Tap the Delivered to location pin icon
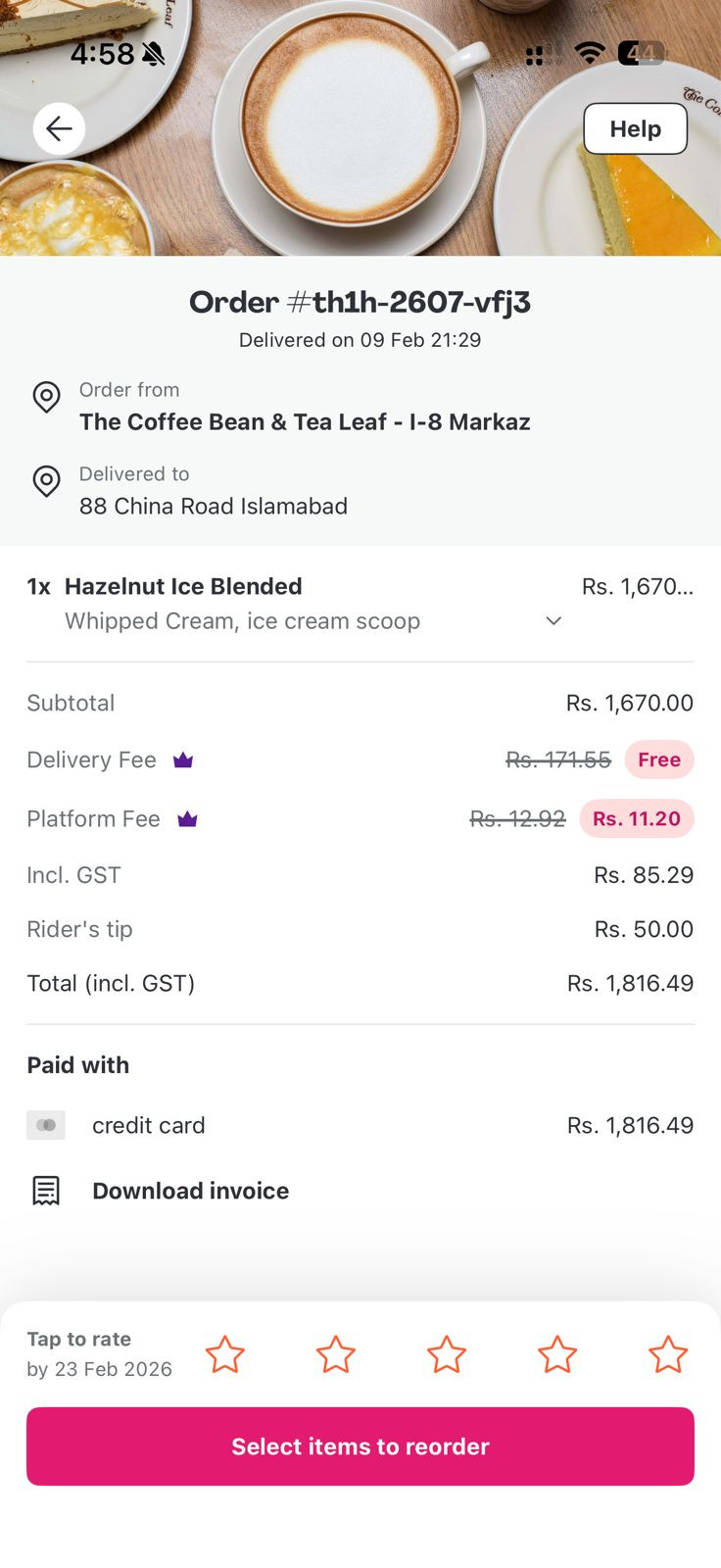 (46, 481)
